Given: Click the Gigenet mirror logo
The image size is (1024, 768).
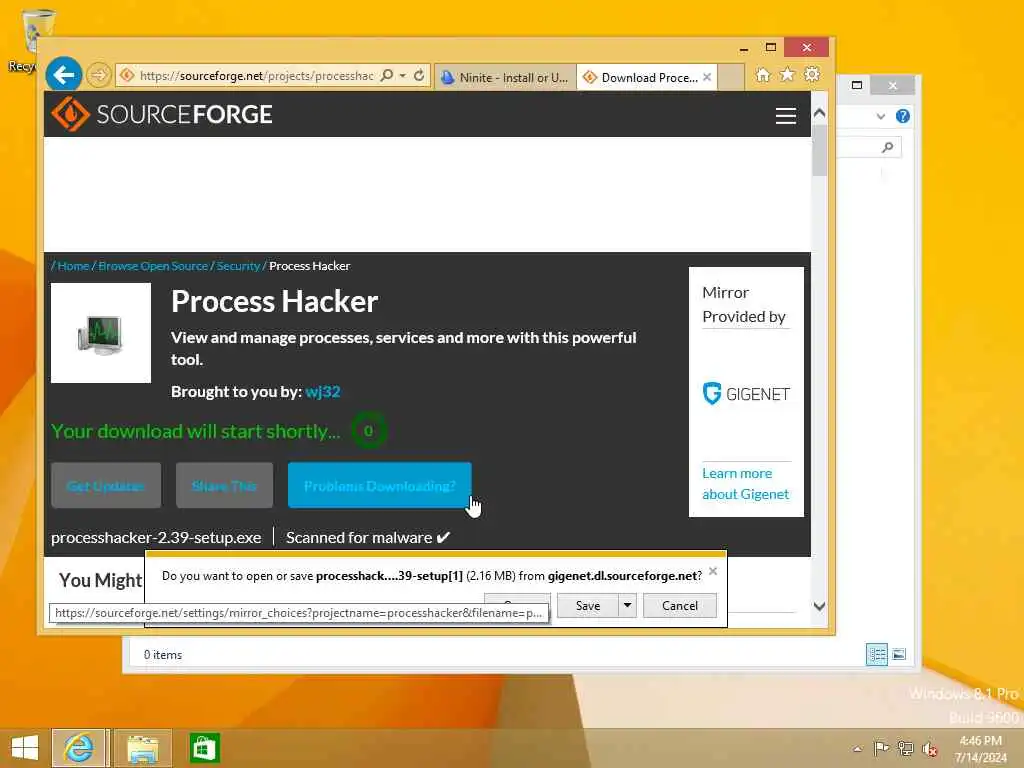Looking at the screenshot, I should [746, 394].
